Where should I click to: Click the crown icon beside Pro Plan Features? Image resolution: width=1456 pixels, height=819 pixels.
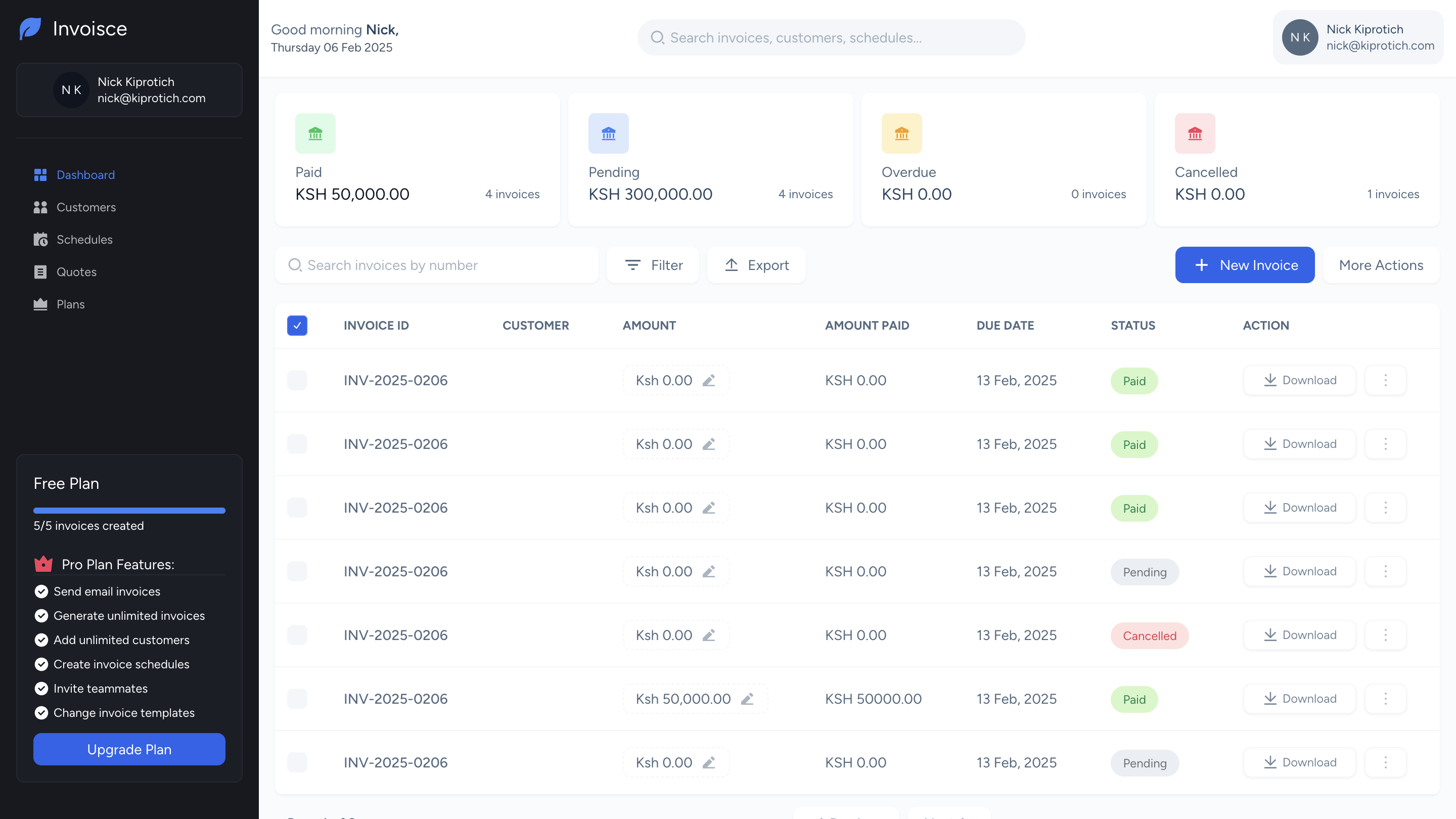43,564
